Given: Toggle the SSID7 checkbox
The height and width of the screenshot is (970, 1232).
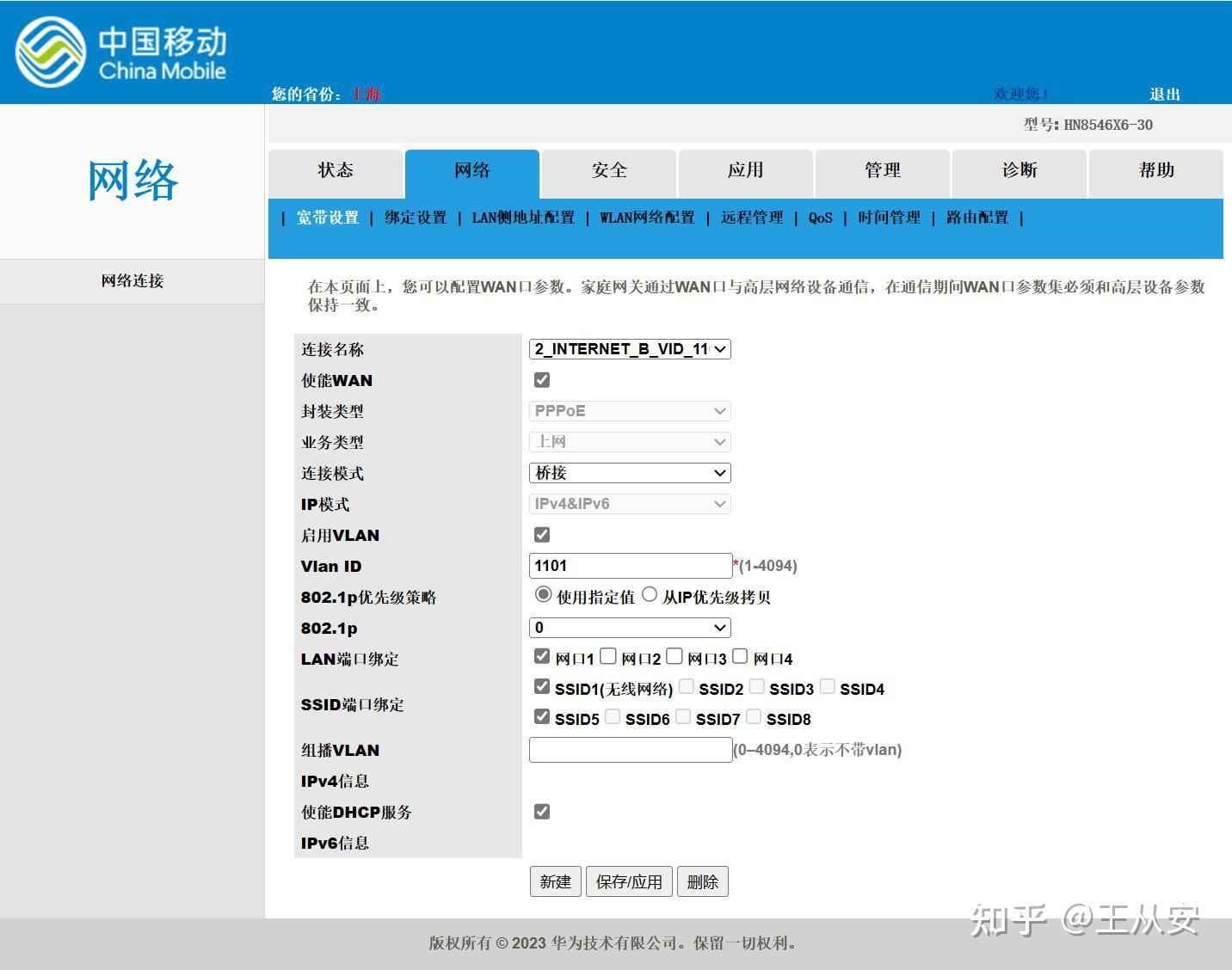Looking at the screenshot, I should point(683,716).
